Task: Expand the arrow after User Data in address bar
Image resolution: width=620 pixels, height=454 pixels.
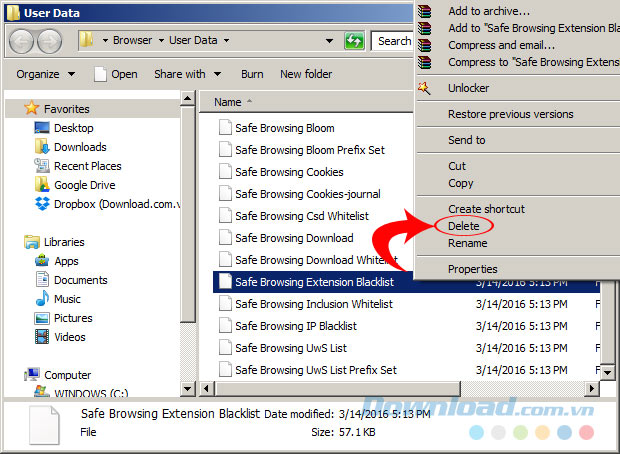Action: coord(226,40)
